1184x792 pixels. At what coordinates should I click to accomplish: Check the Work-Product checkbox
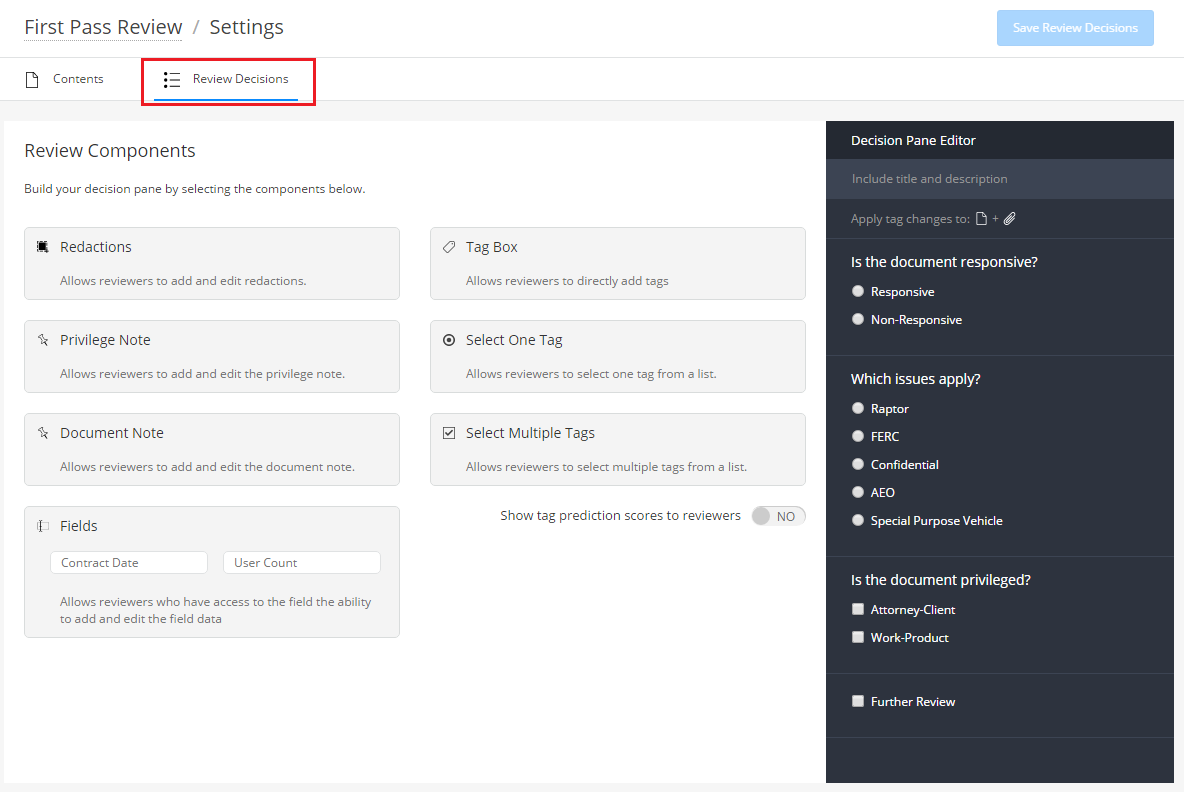tap(858, 637)
